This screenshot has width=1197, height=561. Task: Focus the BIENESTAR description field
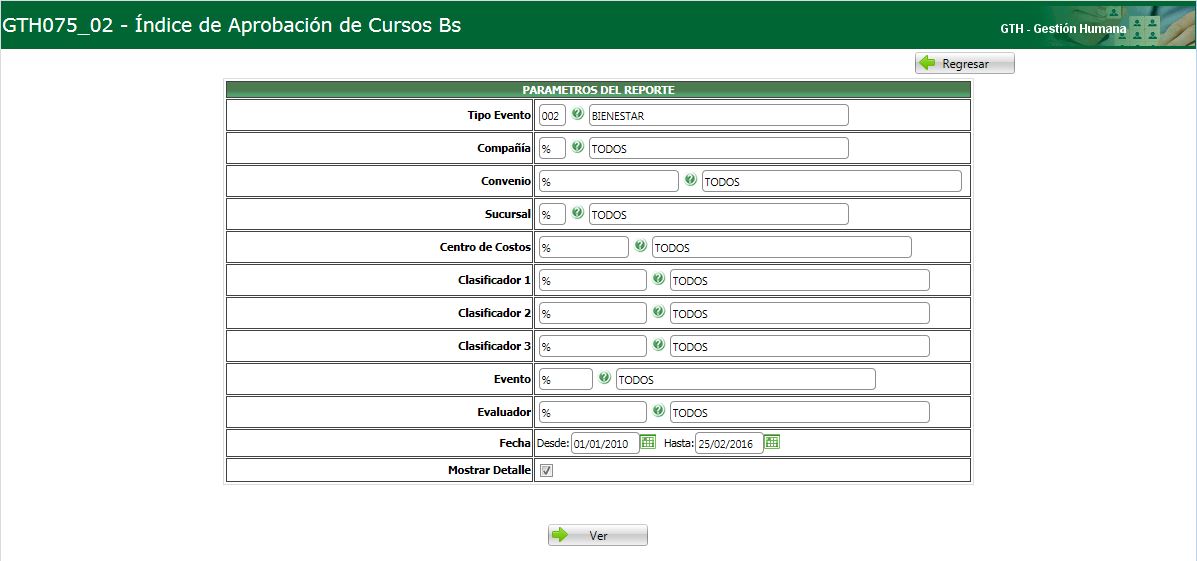click(x=718, y=115)
